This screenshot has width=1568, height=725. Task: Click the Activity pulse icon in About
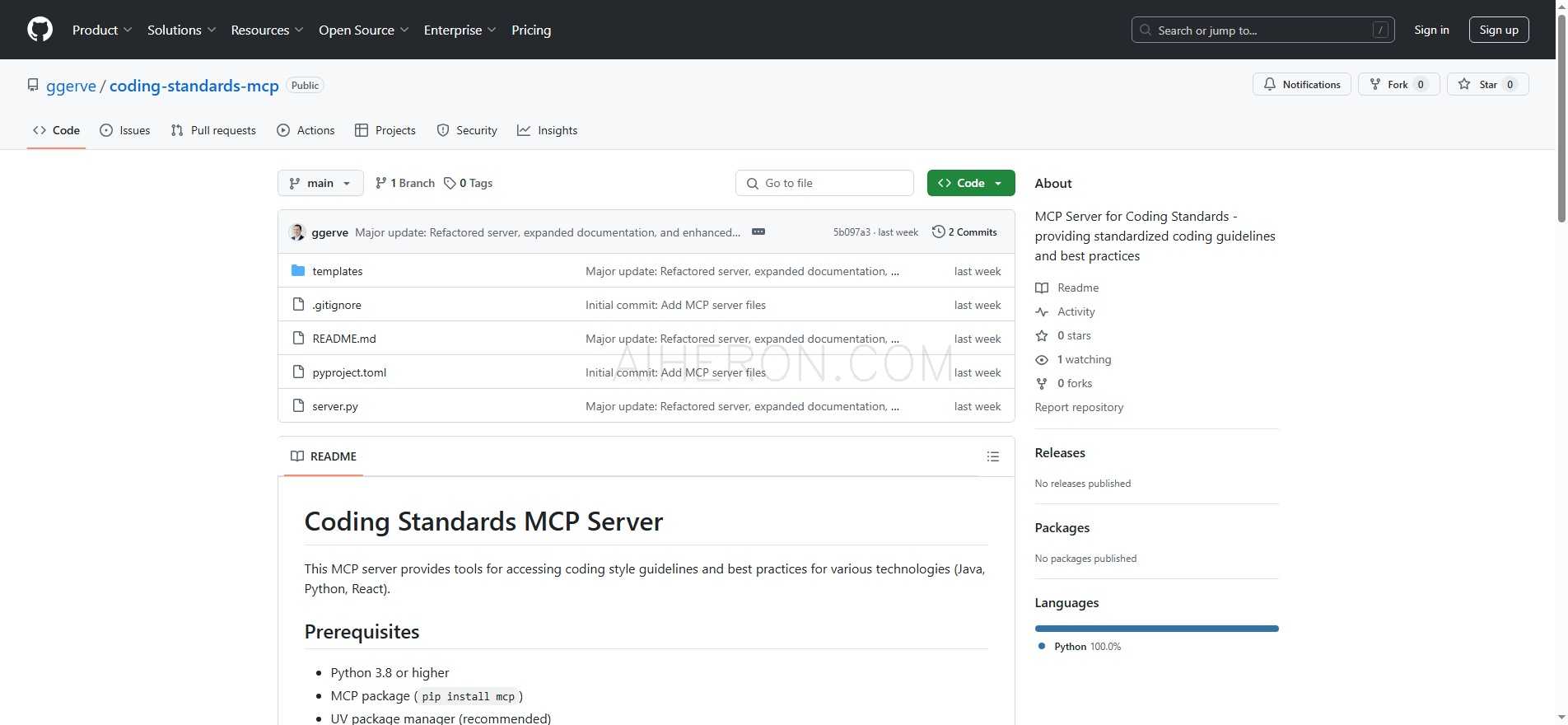(x=1042, y=311)
